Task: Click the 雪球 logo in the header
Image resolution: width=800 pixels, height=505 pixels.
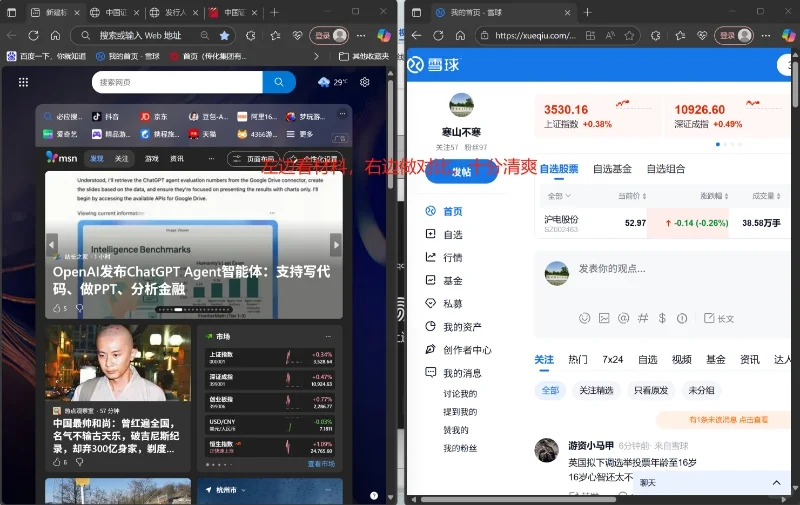Action: click(434, 65)
